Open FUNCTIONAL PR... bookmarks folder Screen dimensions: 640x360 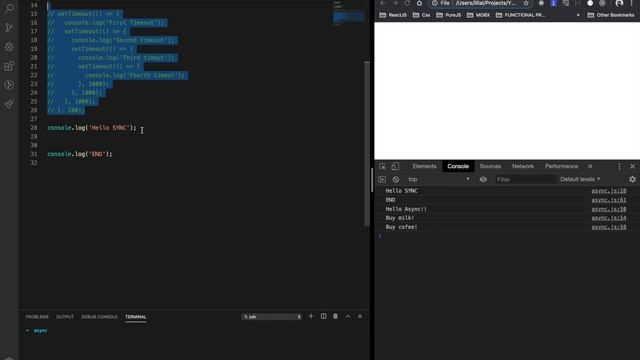pyautogui.click(x=520, y=15)
